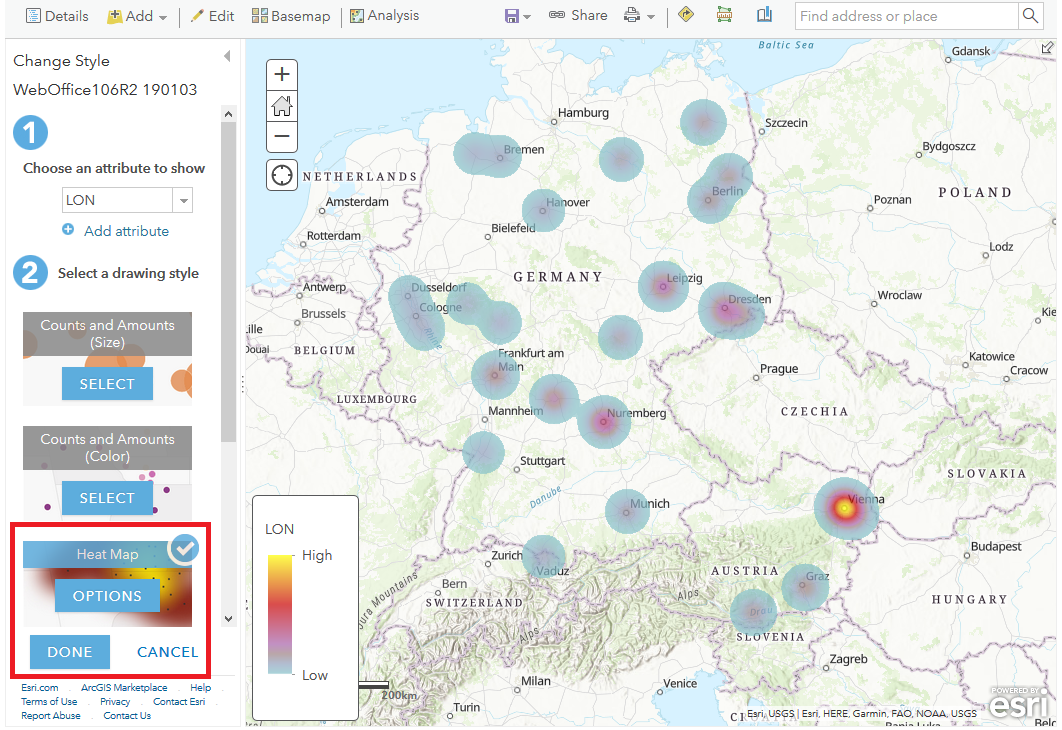Image resolution: width=1062 pixels, height=730 pixels.
Task: Select Counts and Amounts (Size) style
Action: [x=106, y=383]
